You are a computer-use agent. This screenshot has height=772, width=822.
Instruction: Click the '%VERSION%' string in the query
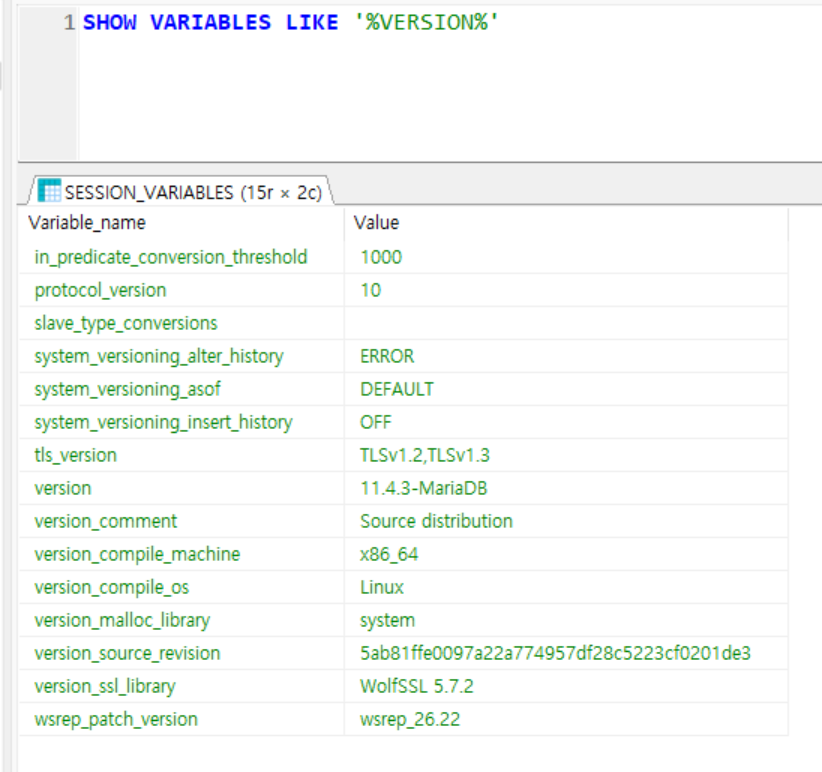tap(427, 23)
